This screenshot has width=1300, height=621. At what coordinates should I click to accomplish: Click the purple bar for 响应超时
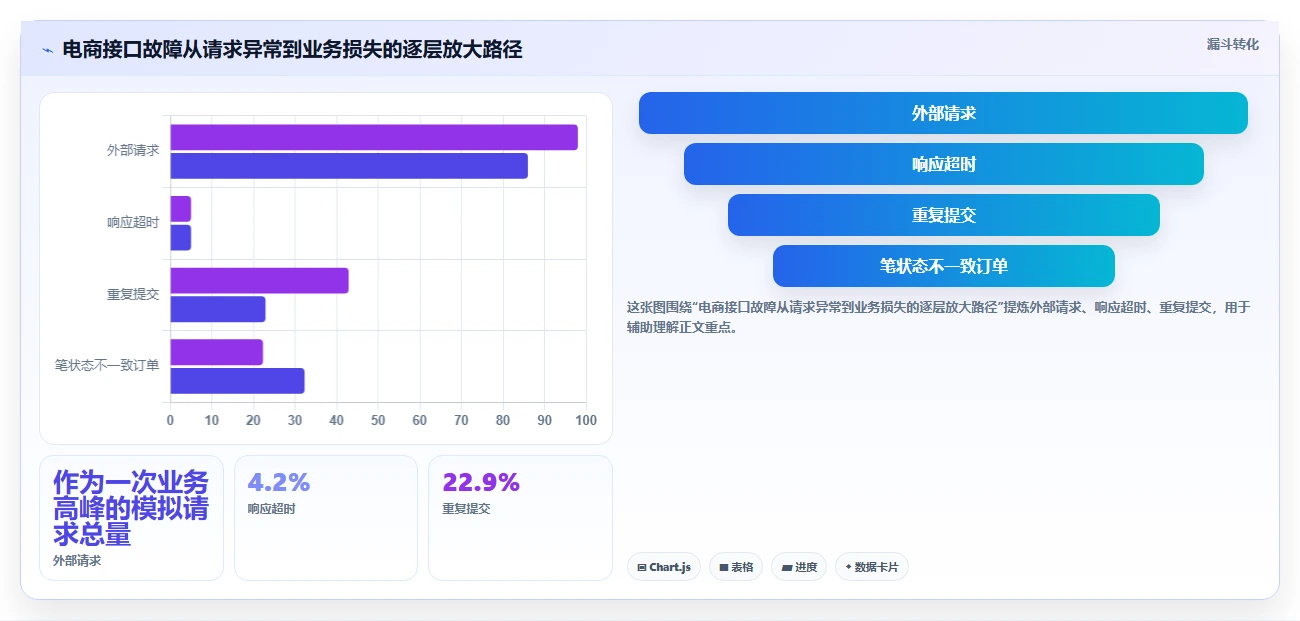coord(180,209)
